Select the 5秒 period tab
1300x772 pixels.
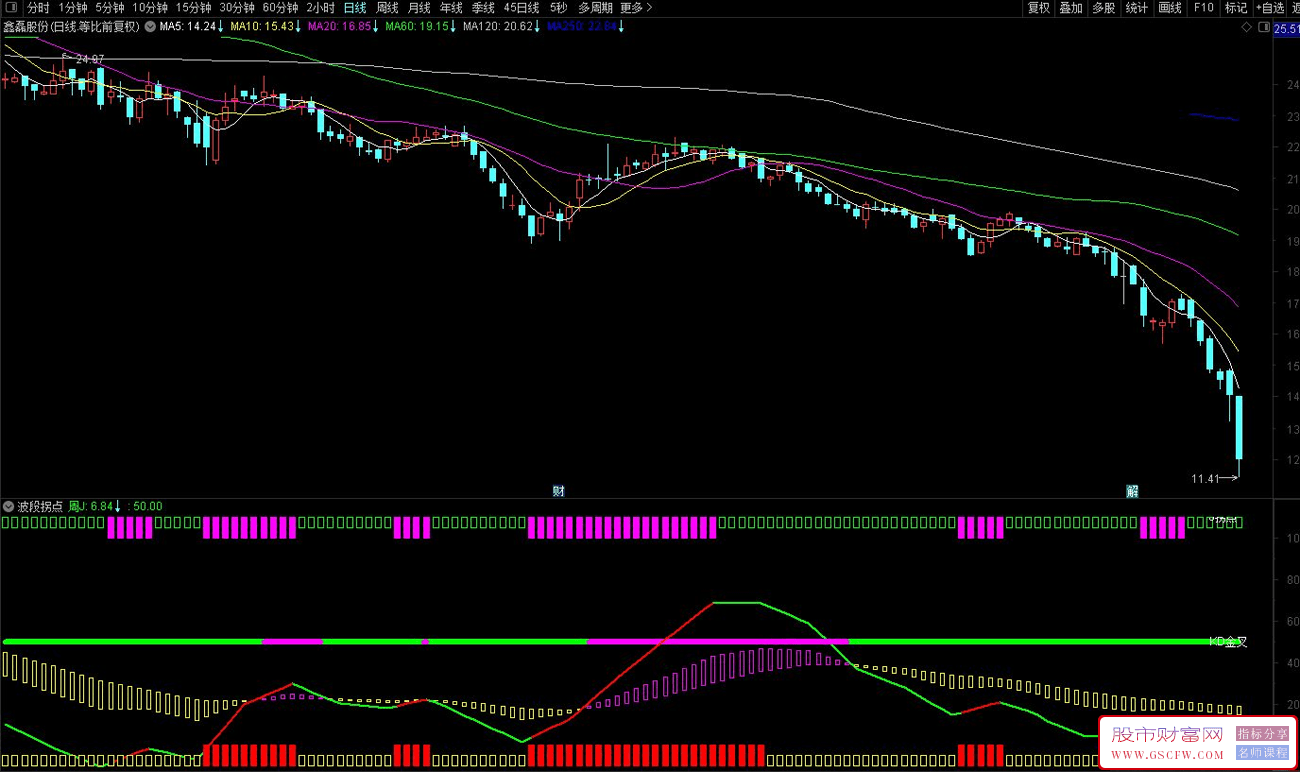(558, 7)
